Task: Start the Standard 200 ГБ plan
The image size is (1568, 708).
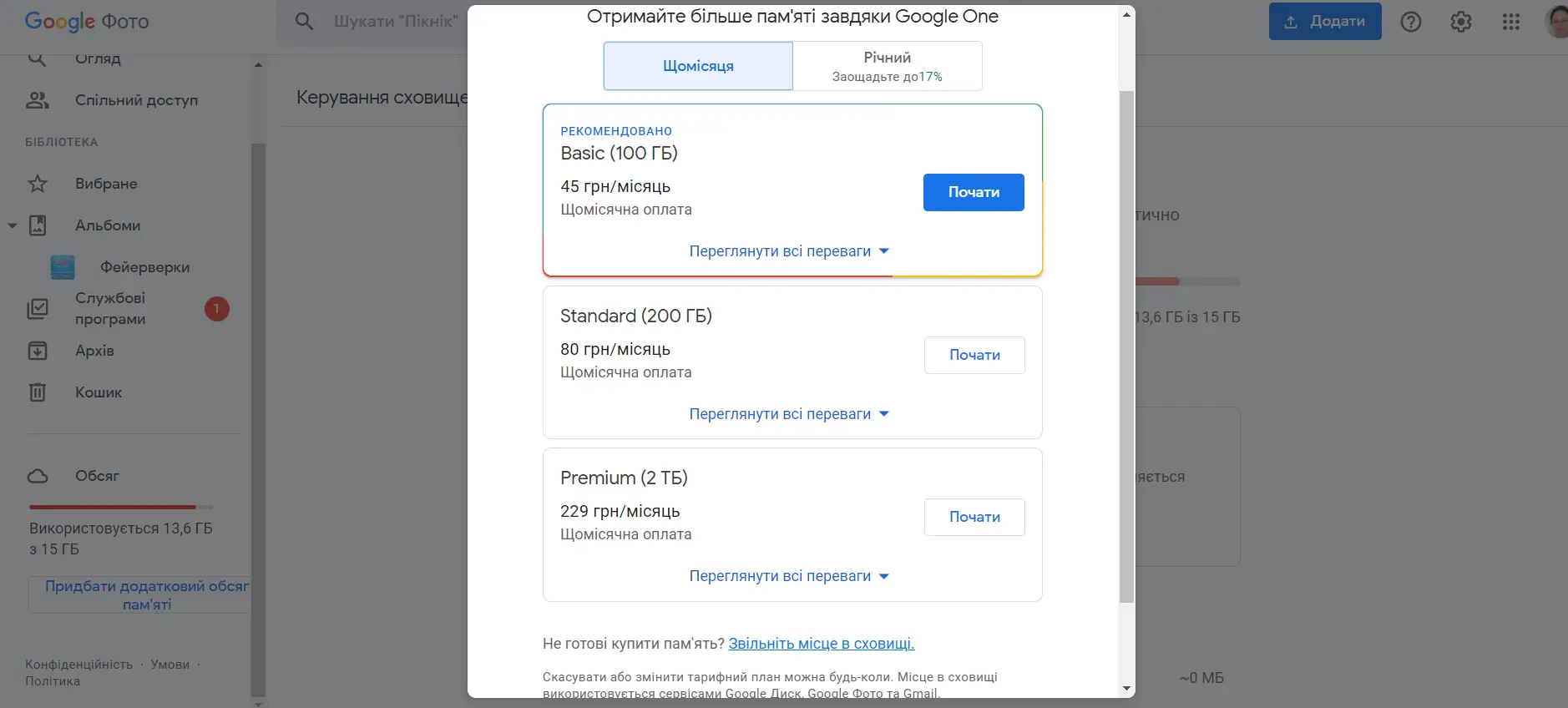Action: pos(974,355)
